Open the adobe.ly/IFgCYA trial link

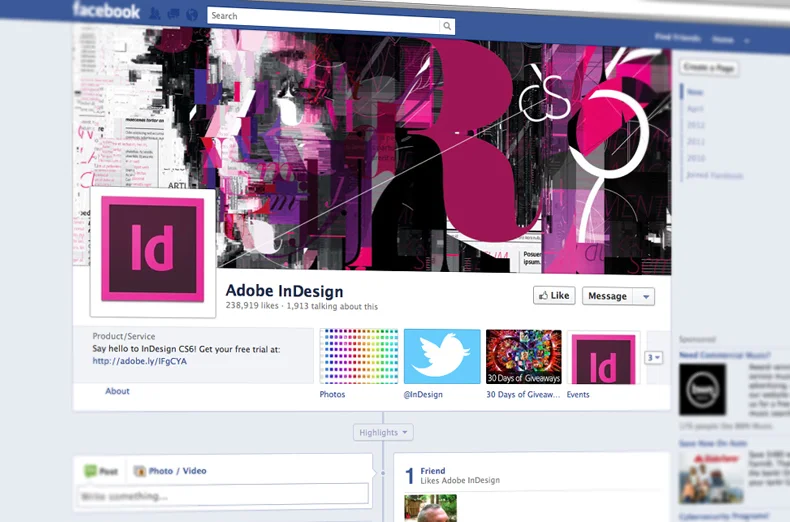[x=140, y=361]
